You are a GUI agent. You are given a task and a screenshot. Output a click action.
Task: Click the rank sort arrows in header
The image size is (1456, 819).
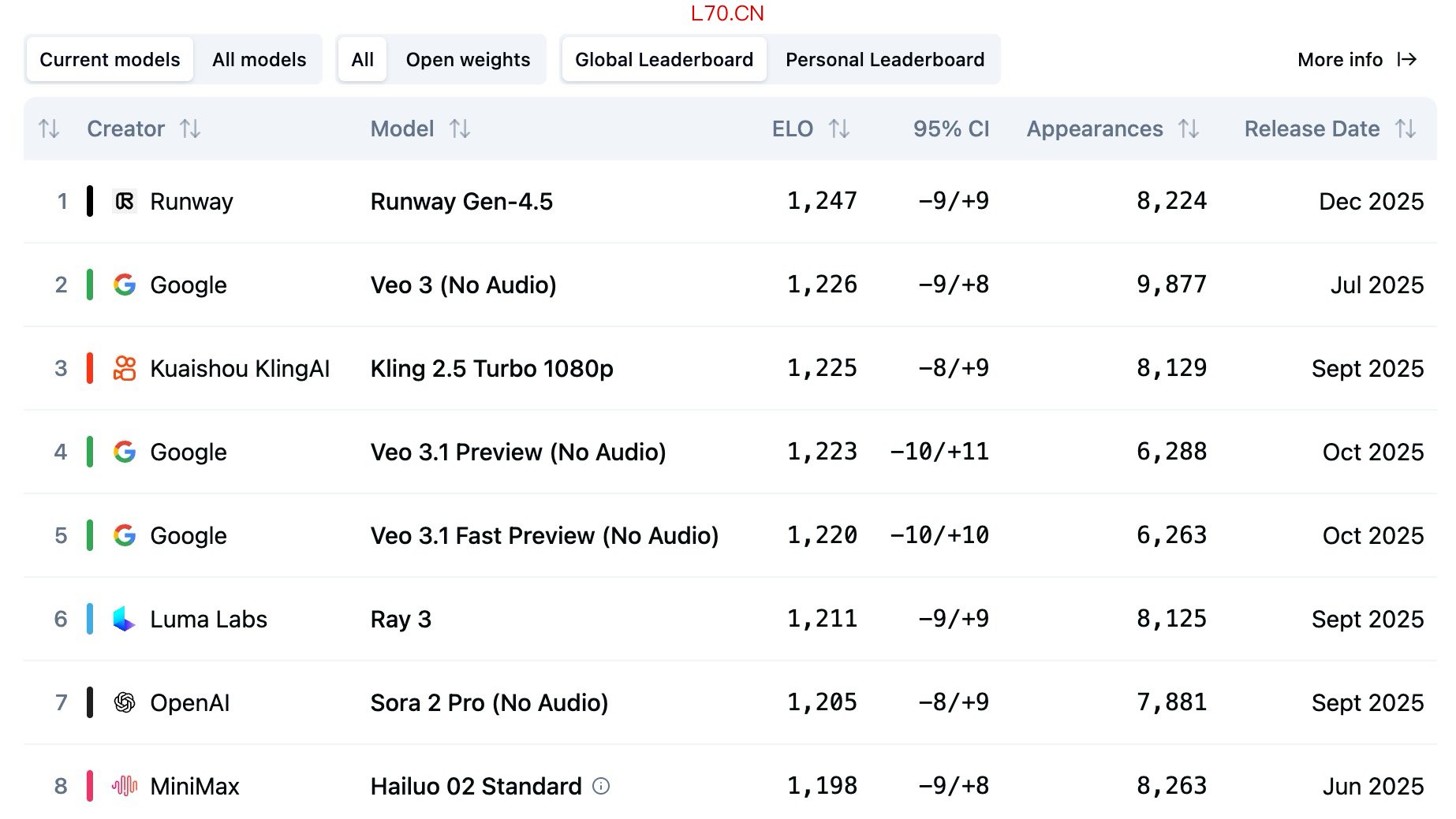(49, 129)
